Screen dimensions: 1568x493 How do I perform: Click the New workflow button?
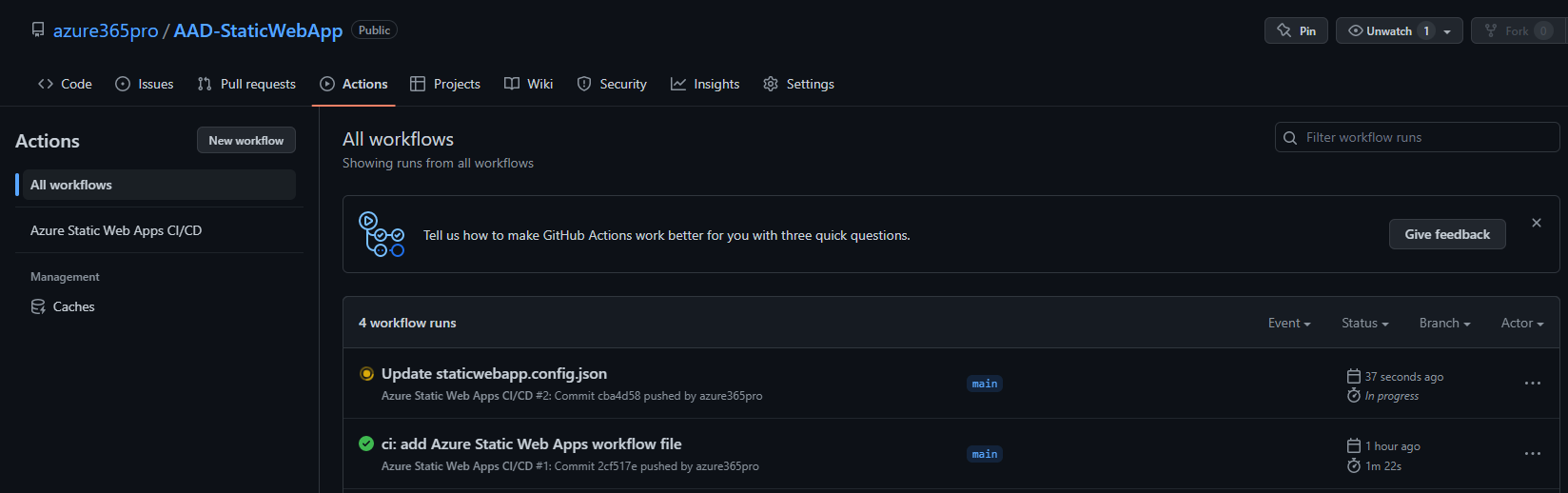click(x=246, y=141)
